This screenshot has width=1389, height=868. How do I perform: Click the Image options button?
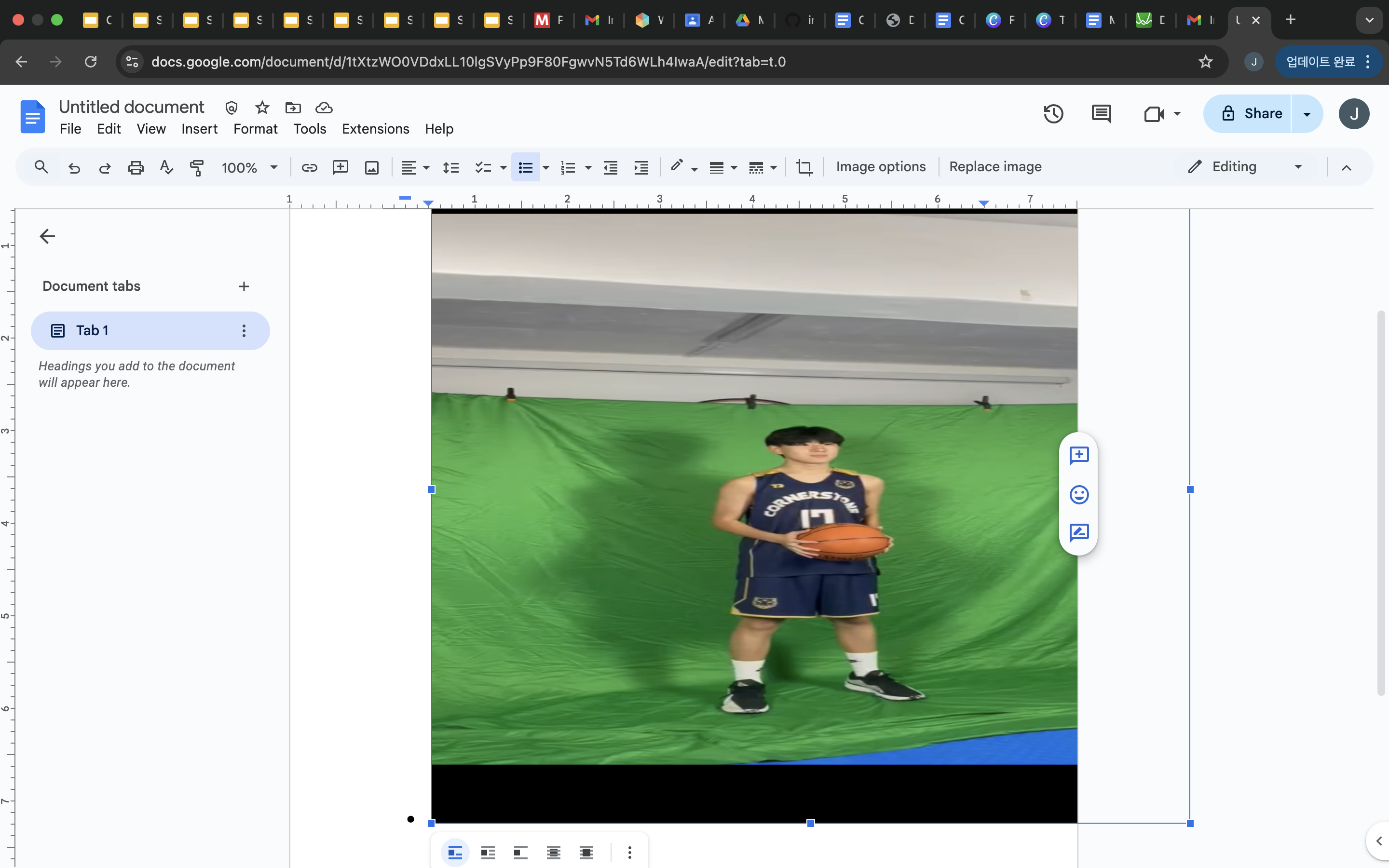pos(881,167)
